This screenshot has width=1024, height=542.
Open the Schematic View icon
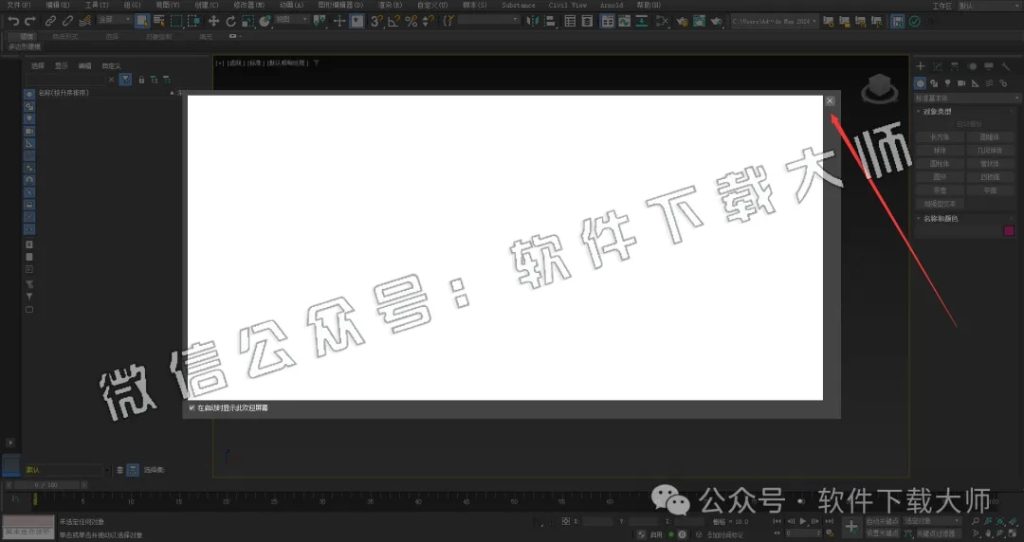pos(642,22)
